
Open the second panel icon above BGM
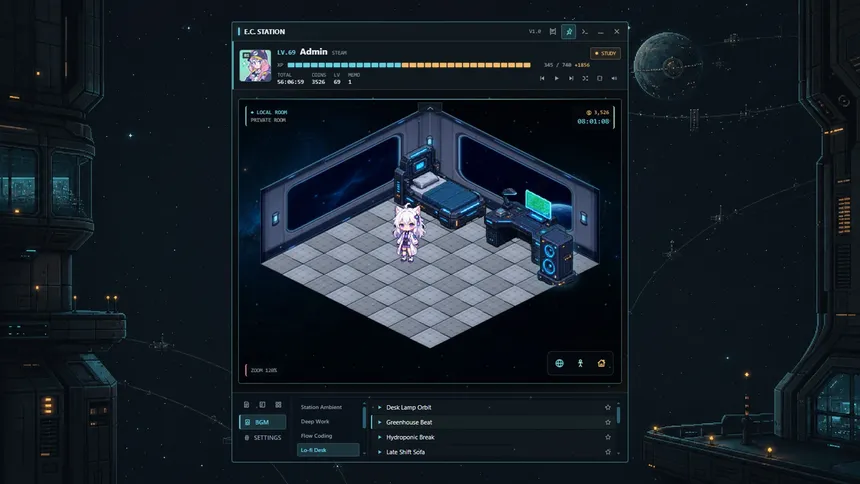[x=262, y=405]
